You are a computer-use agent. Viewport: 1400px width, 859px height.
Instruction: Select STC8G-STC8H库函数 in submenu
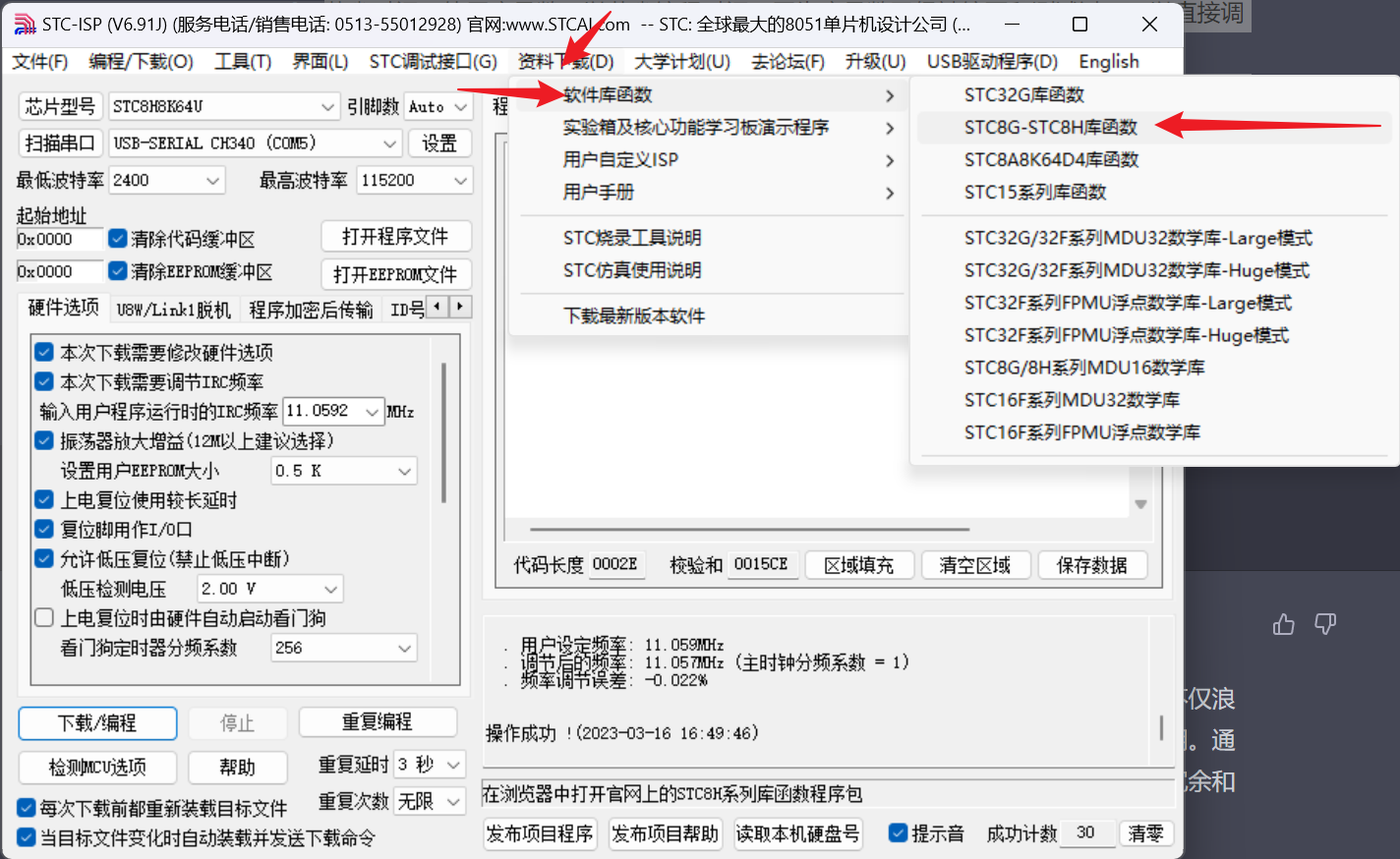1154,127
